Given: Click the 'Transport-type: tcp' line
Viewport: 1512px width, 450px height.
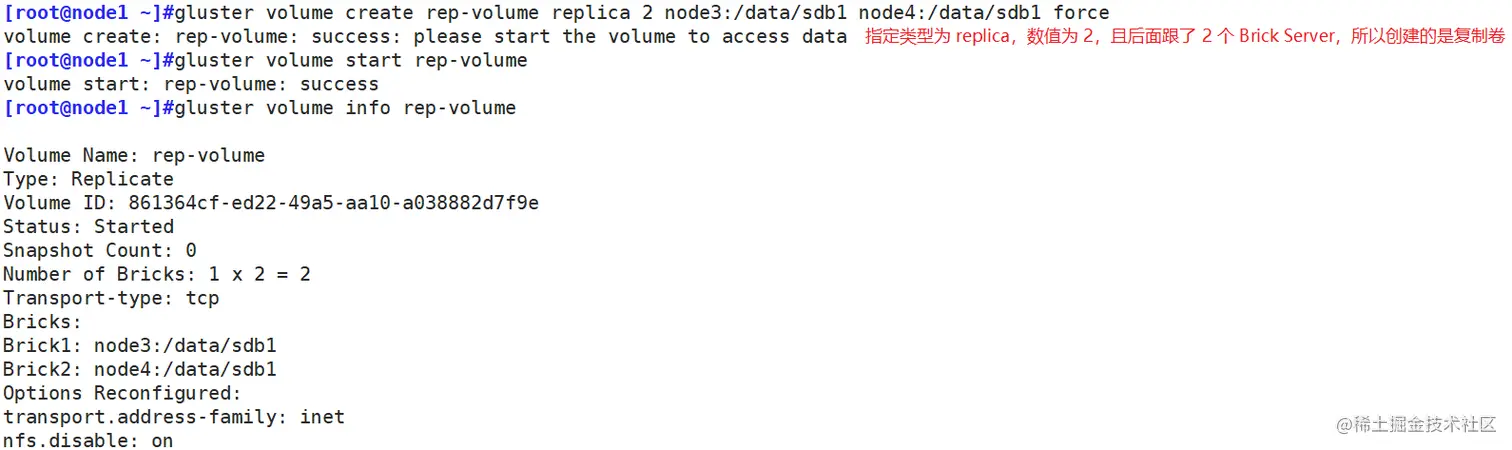Looking at the screenshot, I should click(111, 298).
